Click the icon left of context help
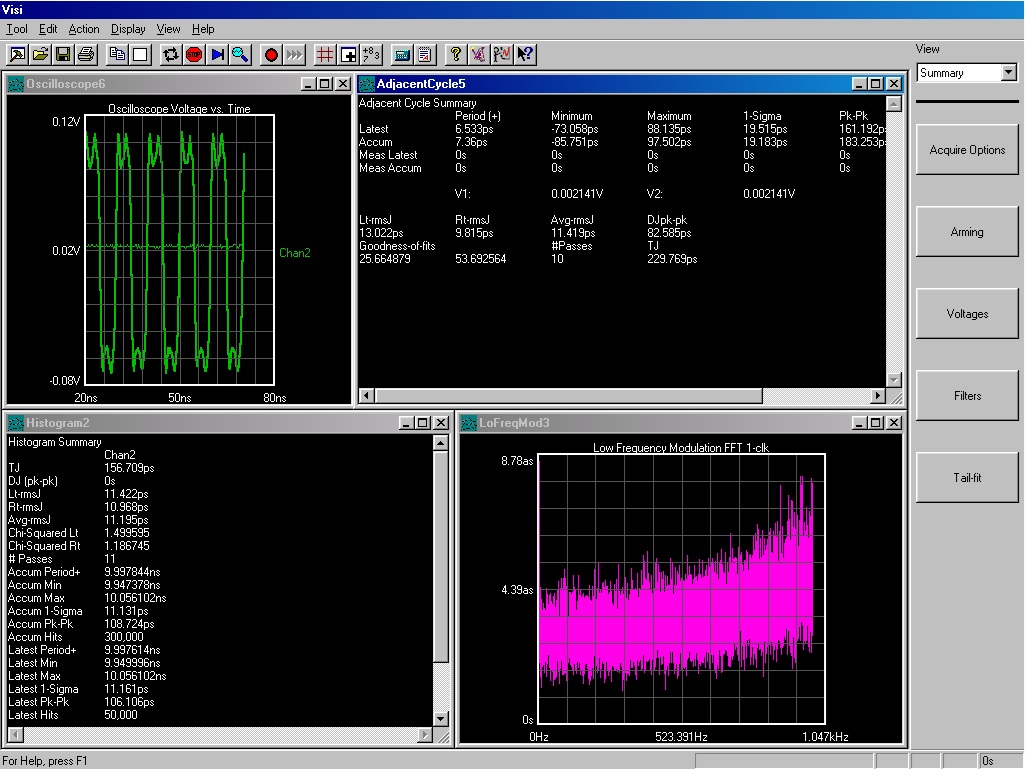Viewport: 1025px width, 769px height. [502, 55]
